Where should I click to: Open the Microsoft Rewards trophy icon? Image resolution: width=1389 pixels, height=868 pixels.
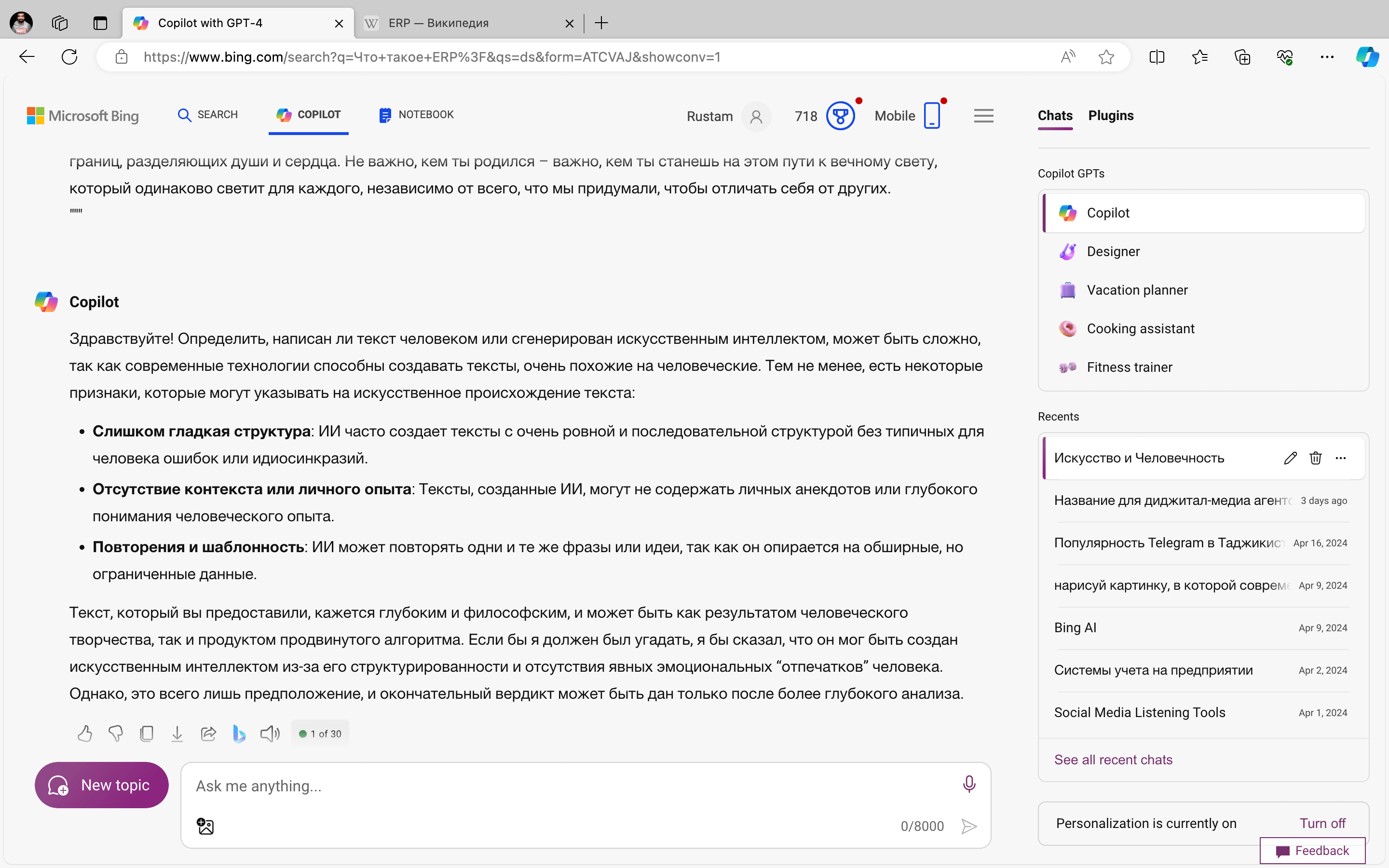point(840,116)
